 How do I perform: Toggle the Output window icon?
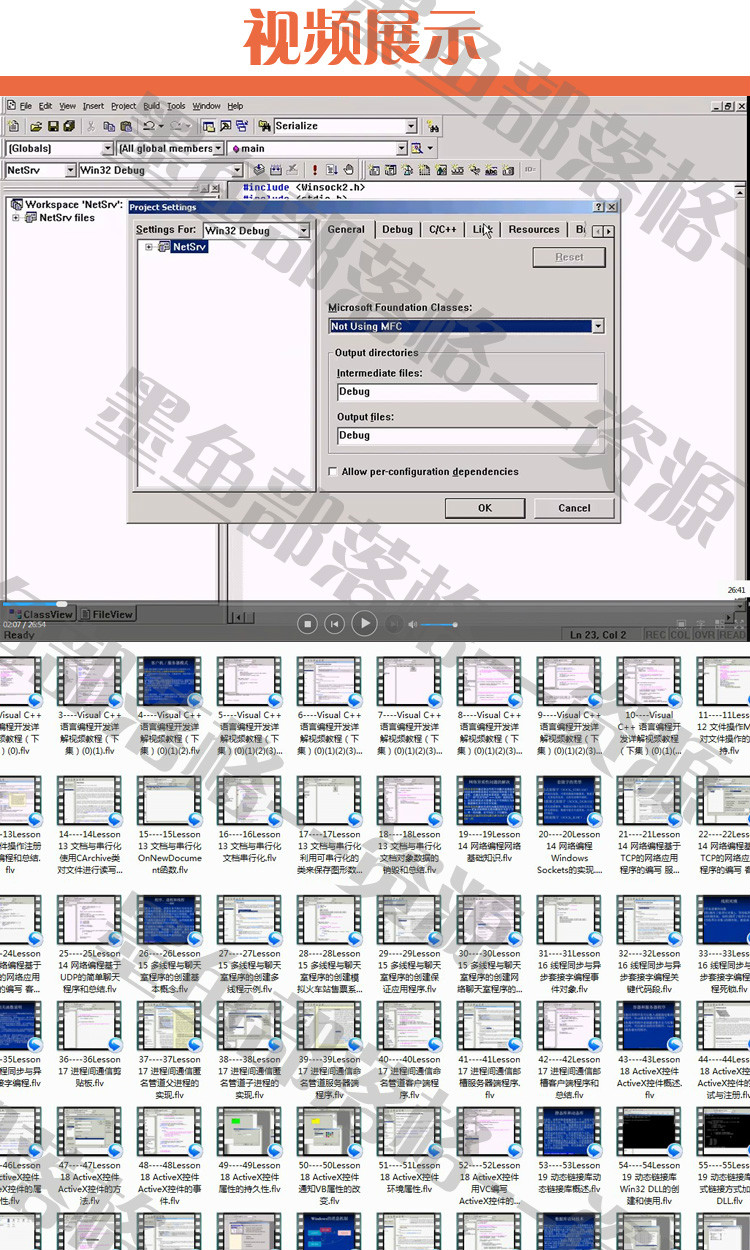point(226,126)
